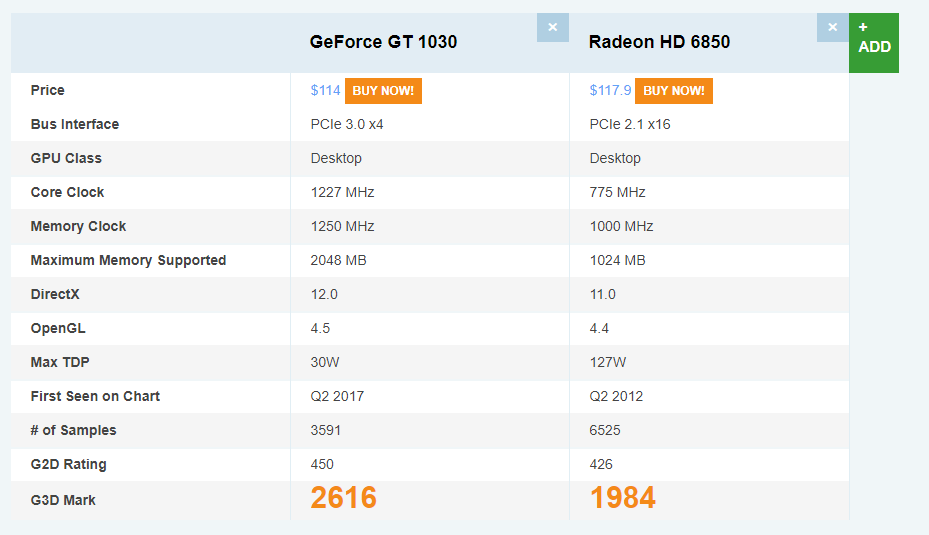929x535 pixels.
Task: Click the 2048 MB memory value
Action: pyautogui.click(x=338, y=260)
